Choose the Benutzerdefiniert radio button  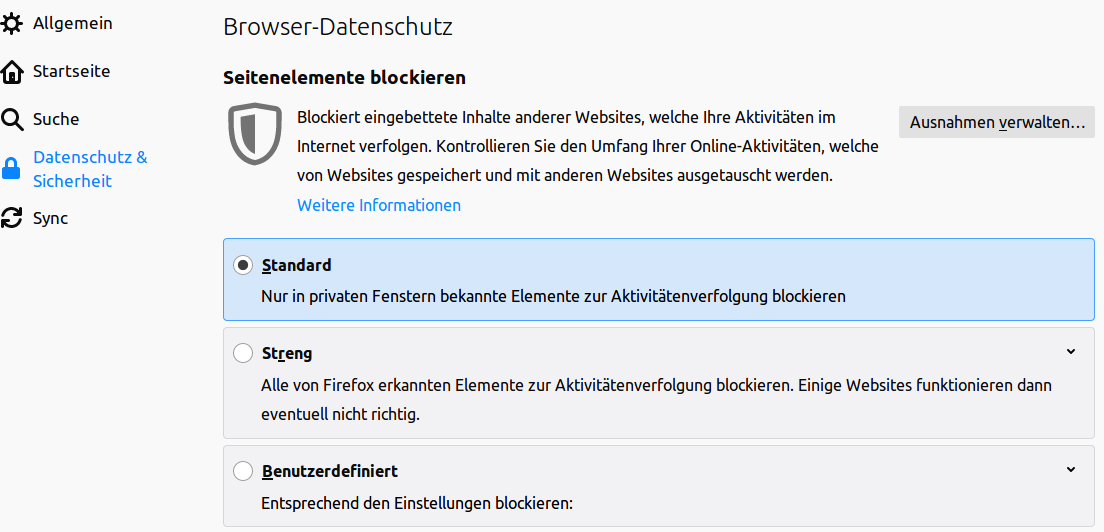pos(243,471)
